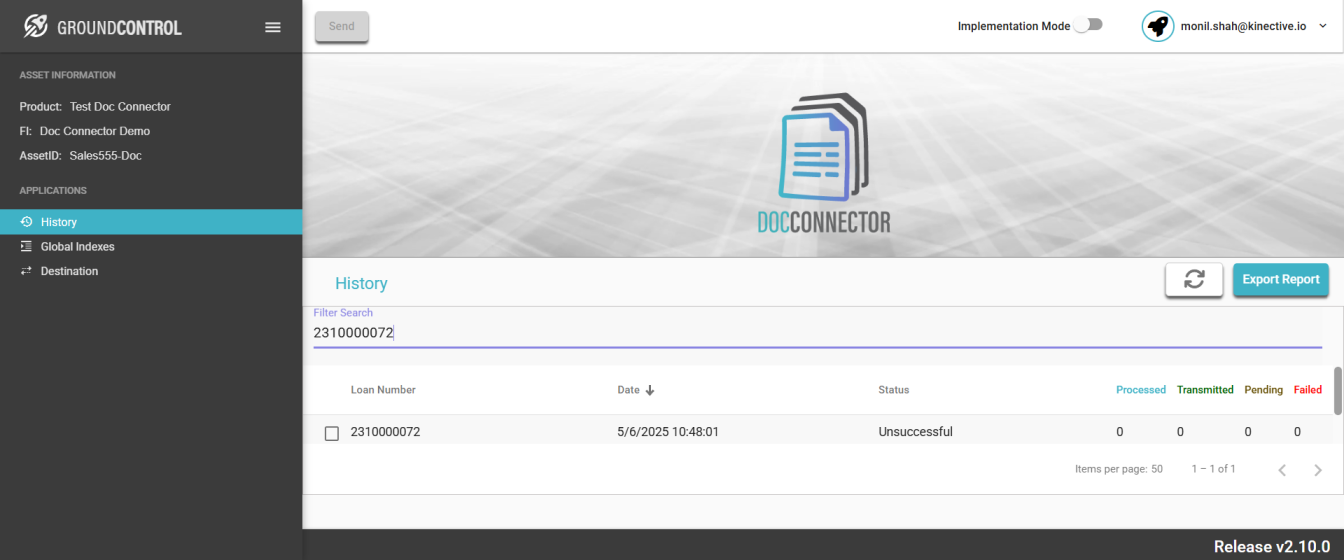
Task: Click the vertical scrollbar beside the table
Action: [x=1338, y=391]
